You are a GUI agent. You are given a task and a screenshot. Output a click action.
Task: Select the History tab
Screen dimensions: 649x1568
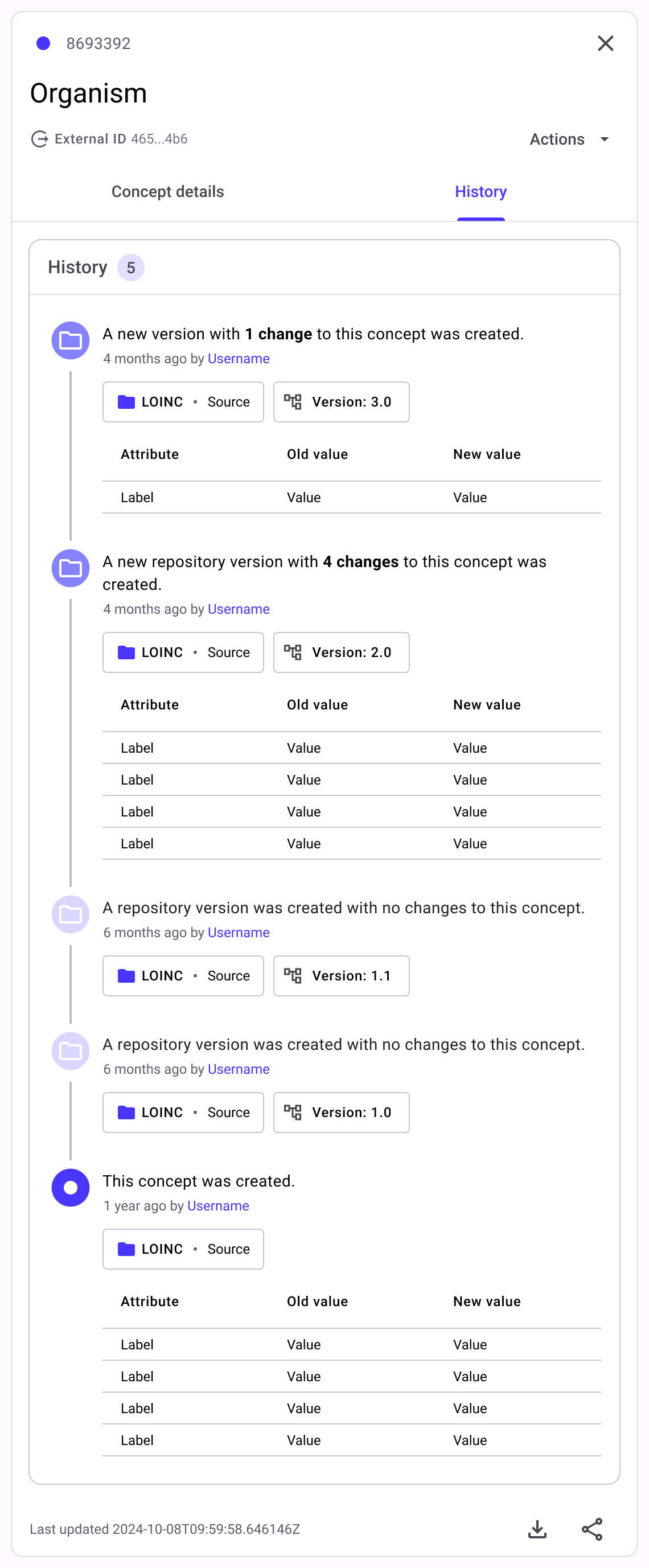480,192
